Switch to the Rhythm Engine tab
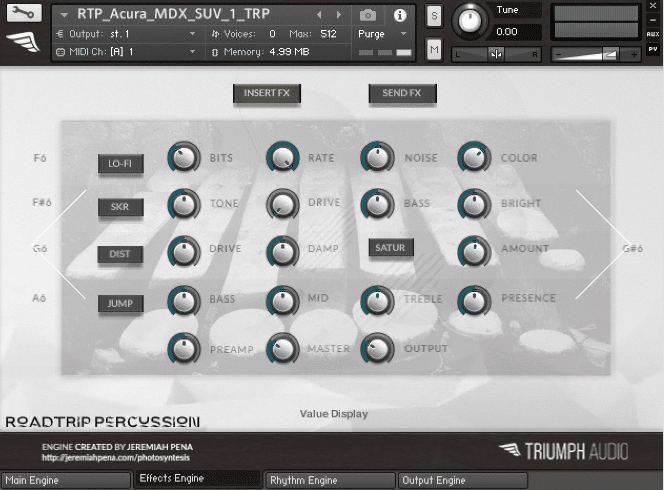 pos(329,480)
